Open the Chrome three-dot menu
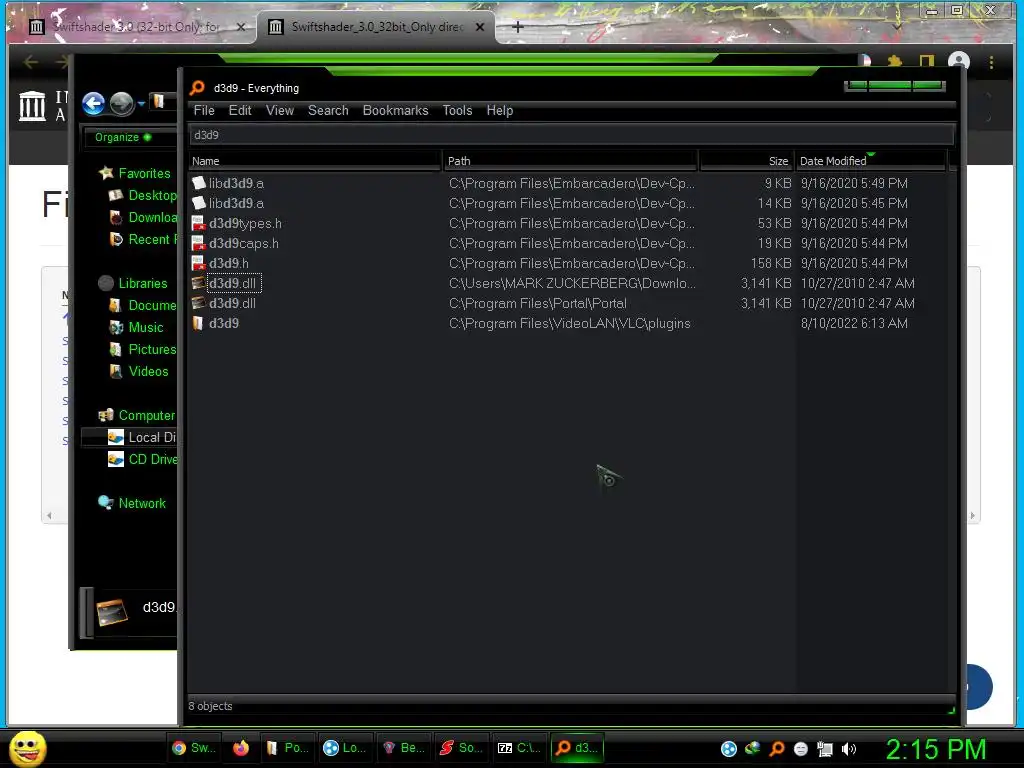 point(991,62)
